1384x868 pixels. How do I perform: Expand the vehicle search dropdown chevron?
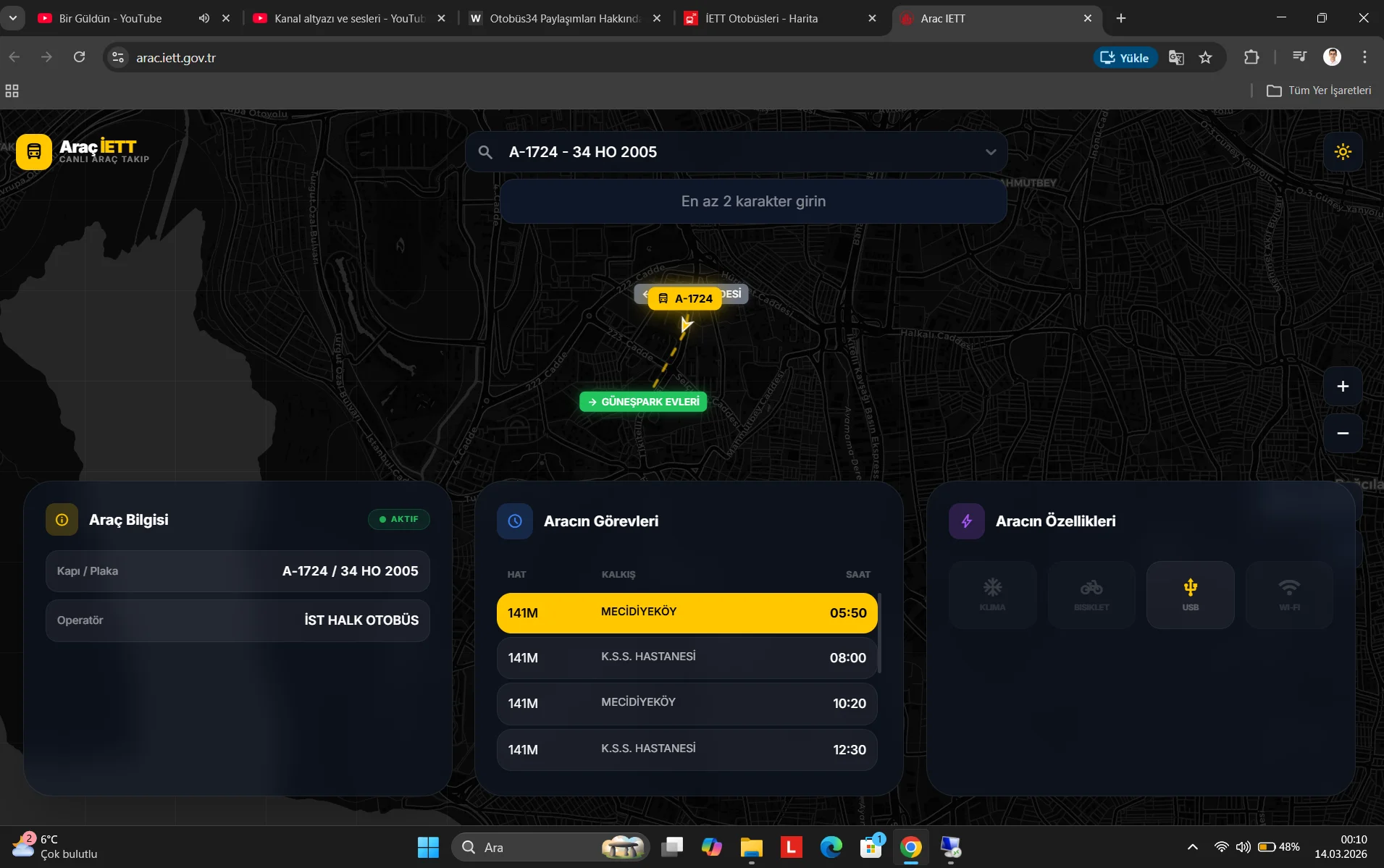click(990, 152)
